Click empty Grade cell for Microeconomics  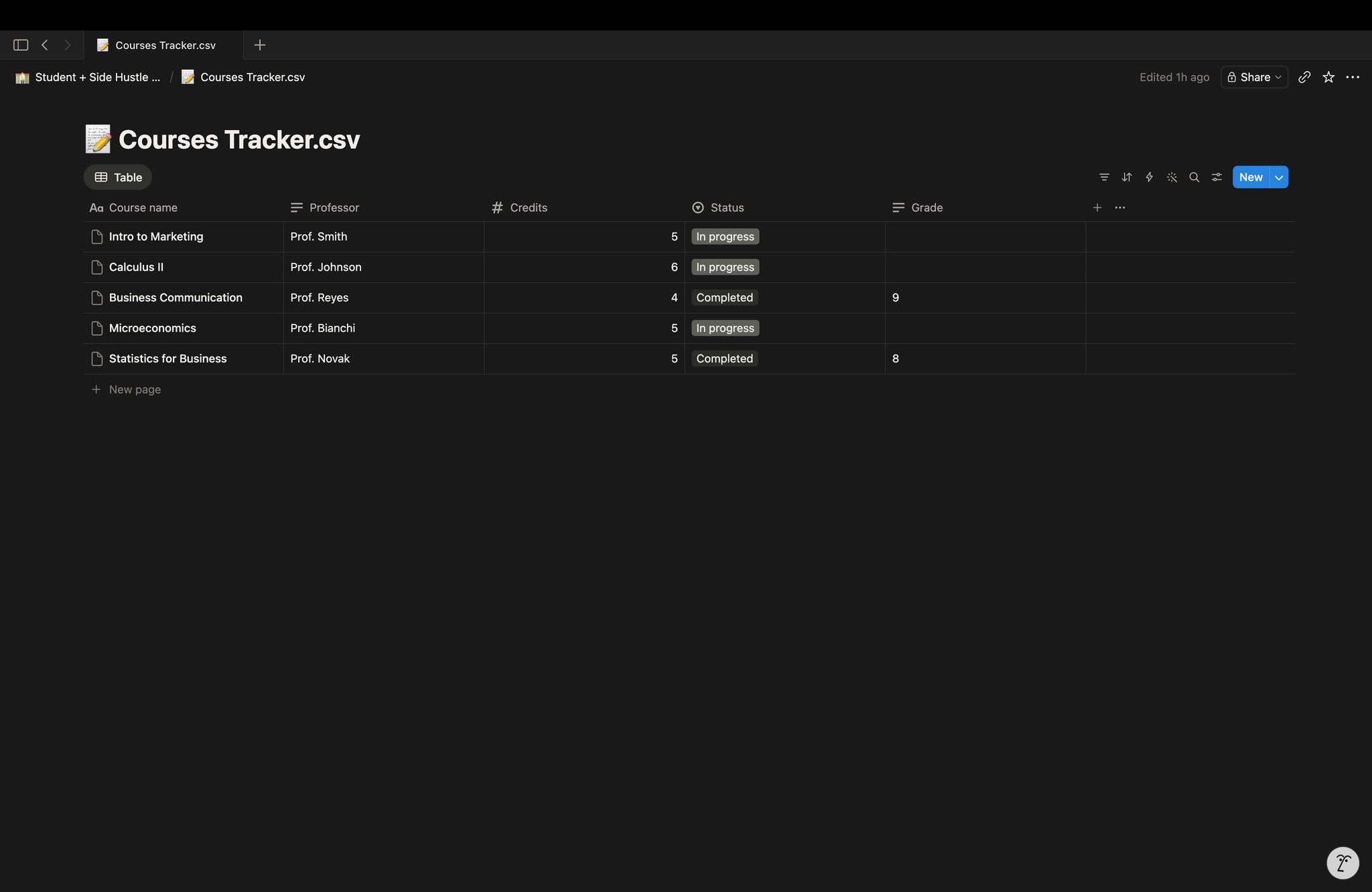pyautogui.click(x=985, y=328)
